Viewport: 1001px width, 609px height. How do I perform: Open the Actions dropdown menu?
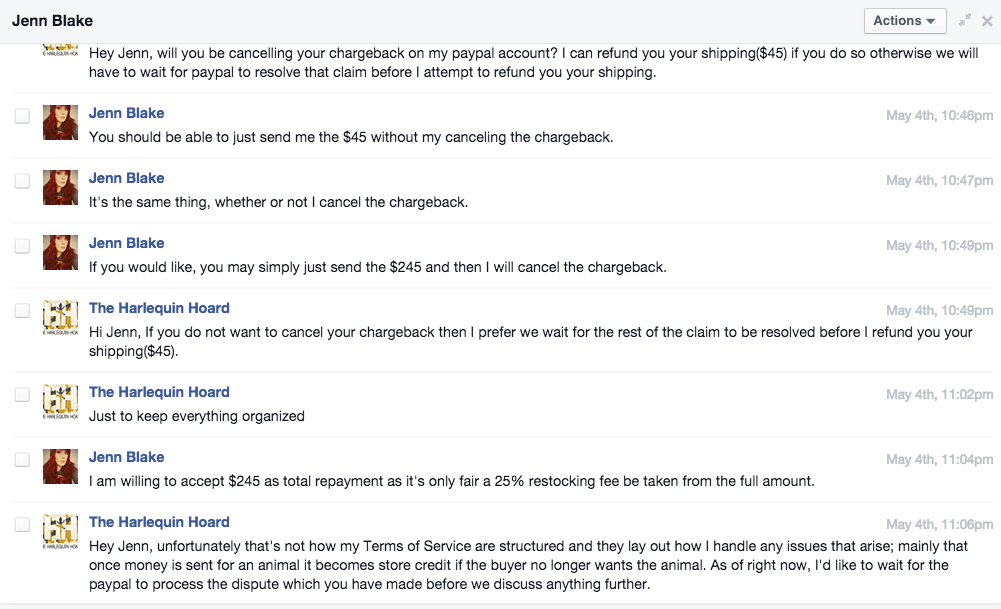point(905,21)
